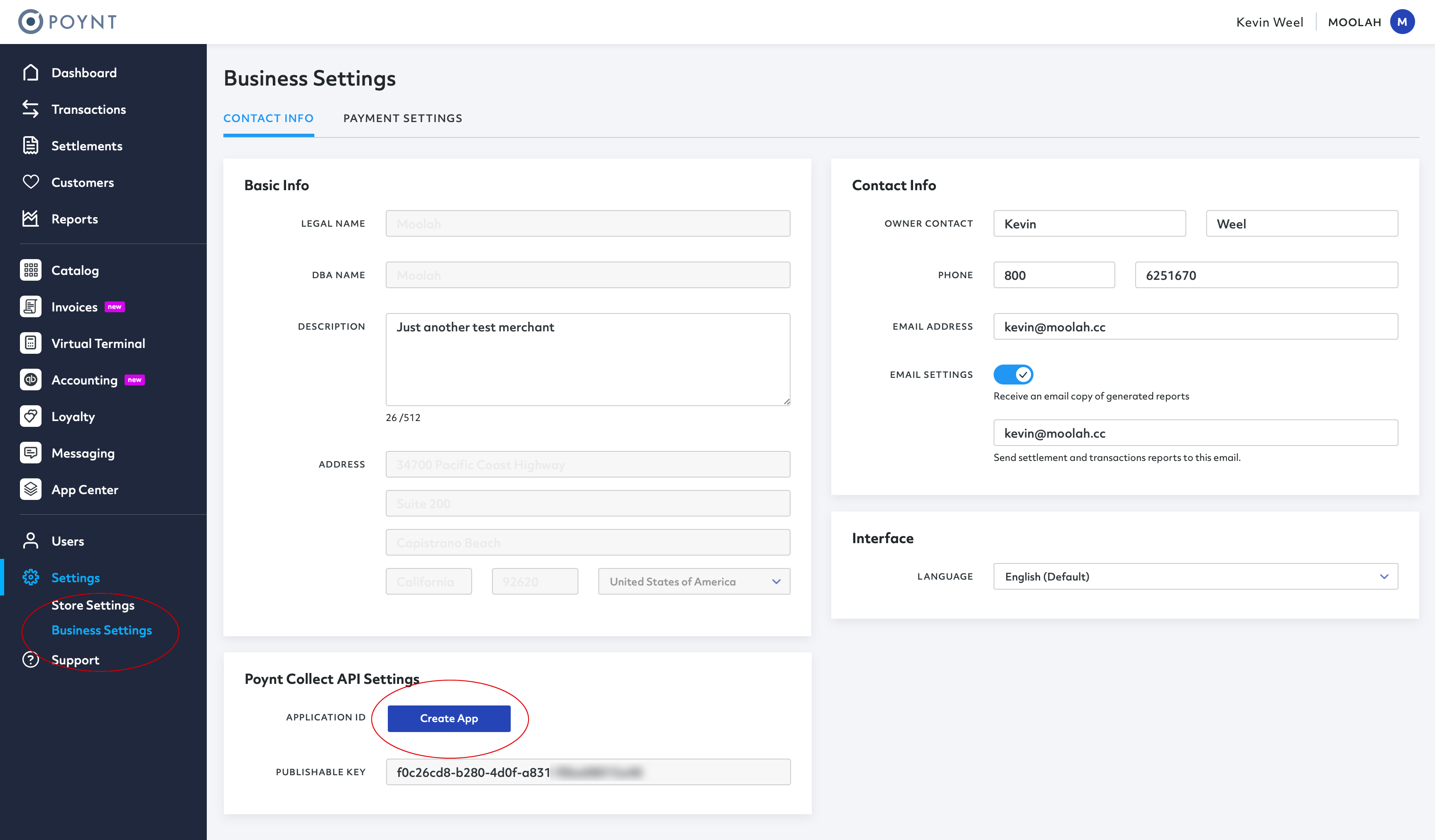Screen dimensions: 1435x840
Task: Click the phone area code field 800
Action: [x=1054, y=274]
